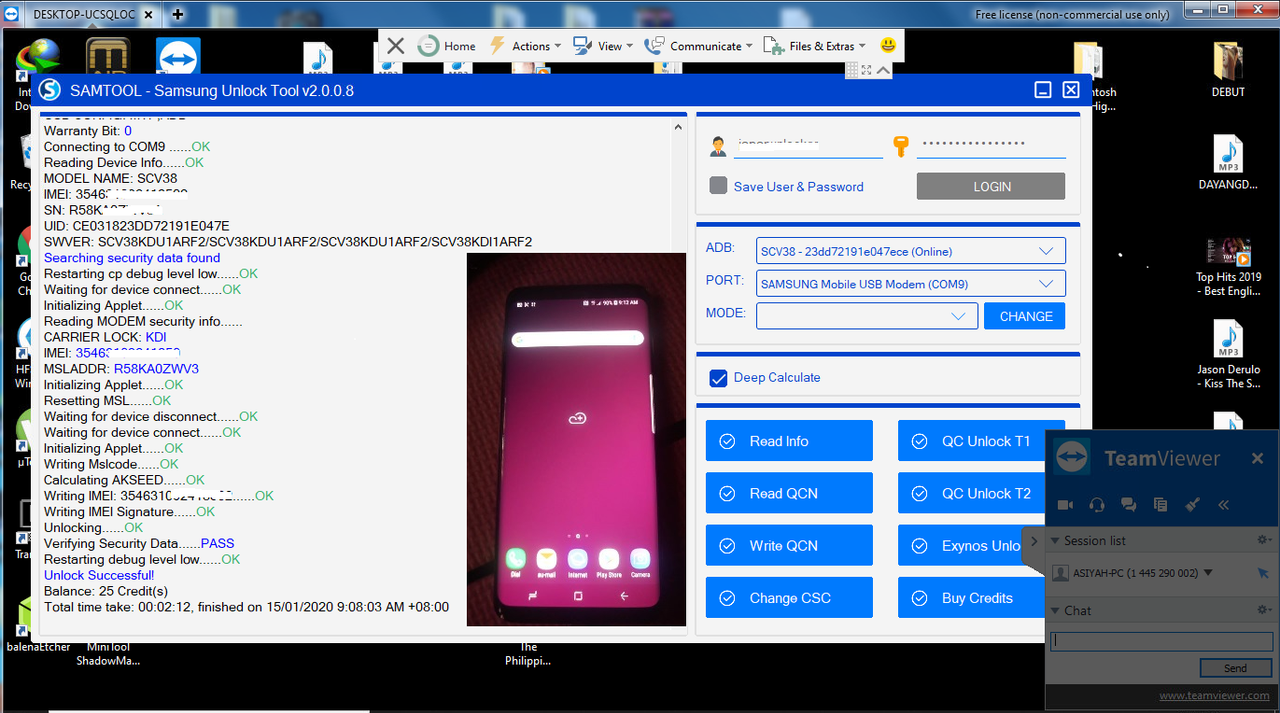Click the user avatar icon beside username
1280x713 pixels.
pos(718,147)
